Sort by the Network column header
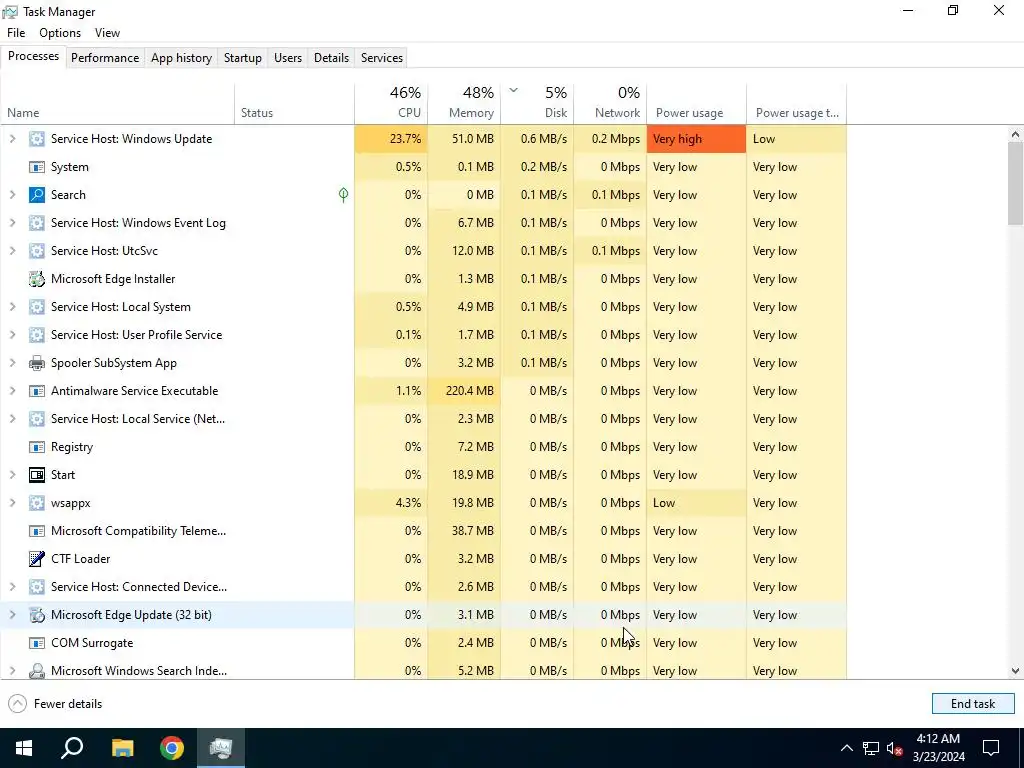The width and height of the screenshot is (1024, 768). pos(611,103)
